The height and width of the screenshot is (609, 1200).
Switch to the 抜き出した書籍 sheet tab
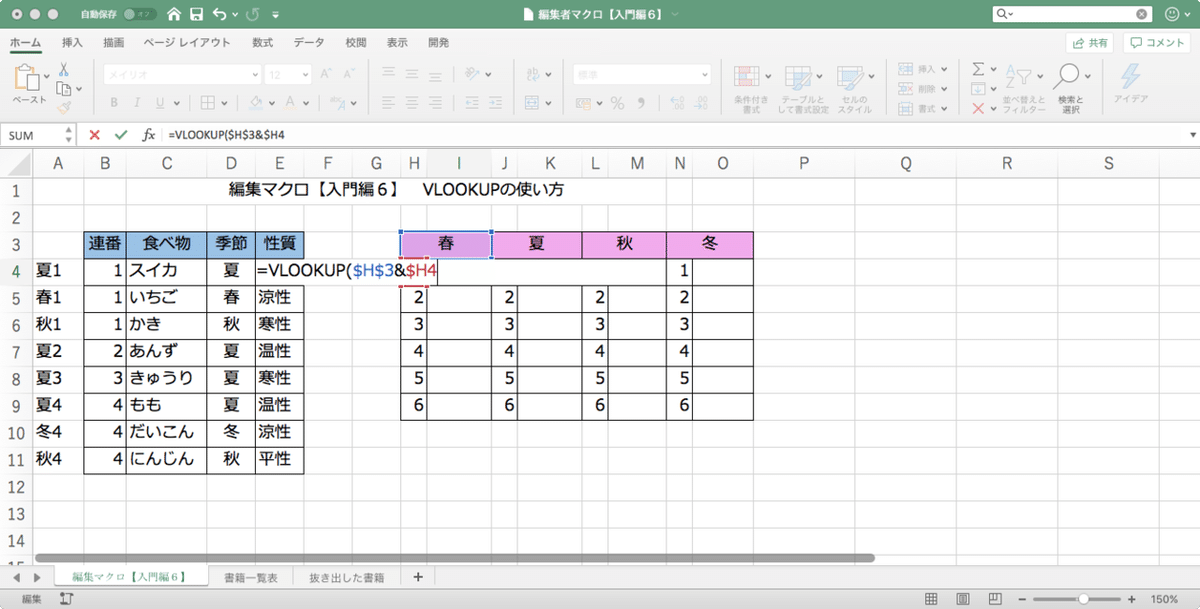pos(345,577)
